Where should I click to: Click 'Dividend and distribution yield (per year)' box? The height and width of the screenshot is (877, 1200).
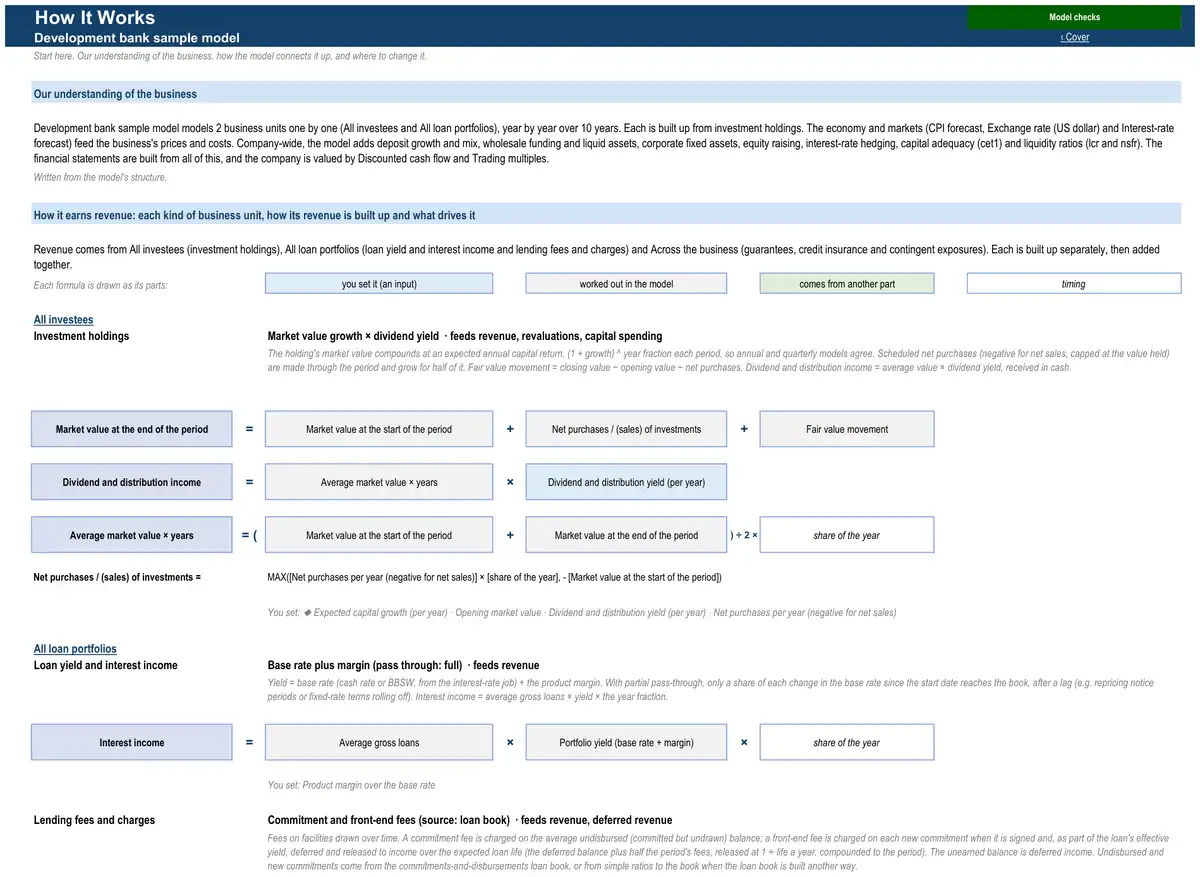(626, 482)
